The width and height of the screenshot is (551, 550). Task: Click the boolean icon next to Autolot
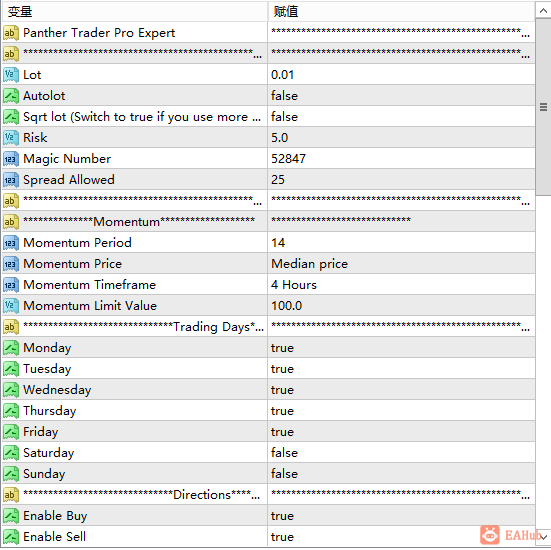(11, 96)
